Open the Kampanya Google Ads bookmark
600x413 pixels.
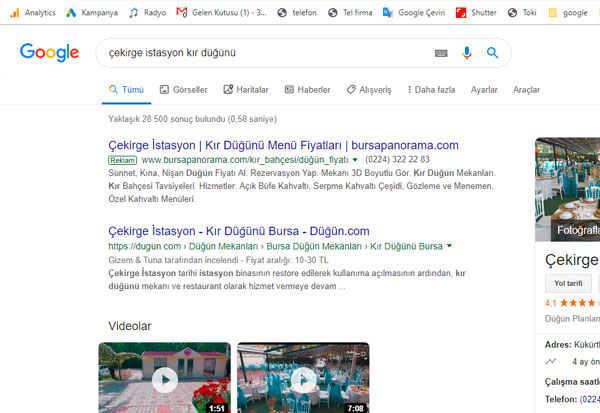coord(92,13)
